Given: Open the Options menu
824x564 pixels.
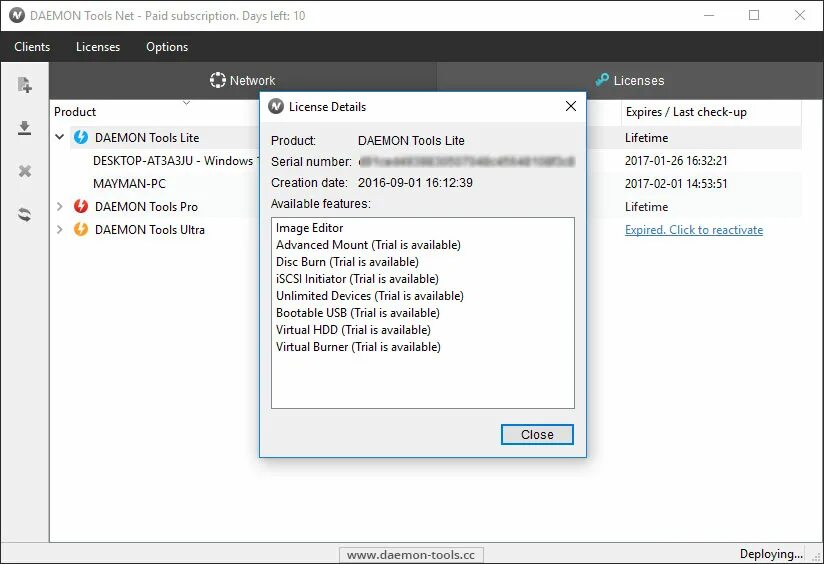Looking at the screenshot, I should pos(167,47).
